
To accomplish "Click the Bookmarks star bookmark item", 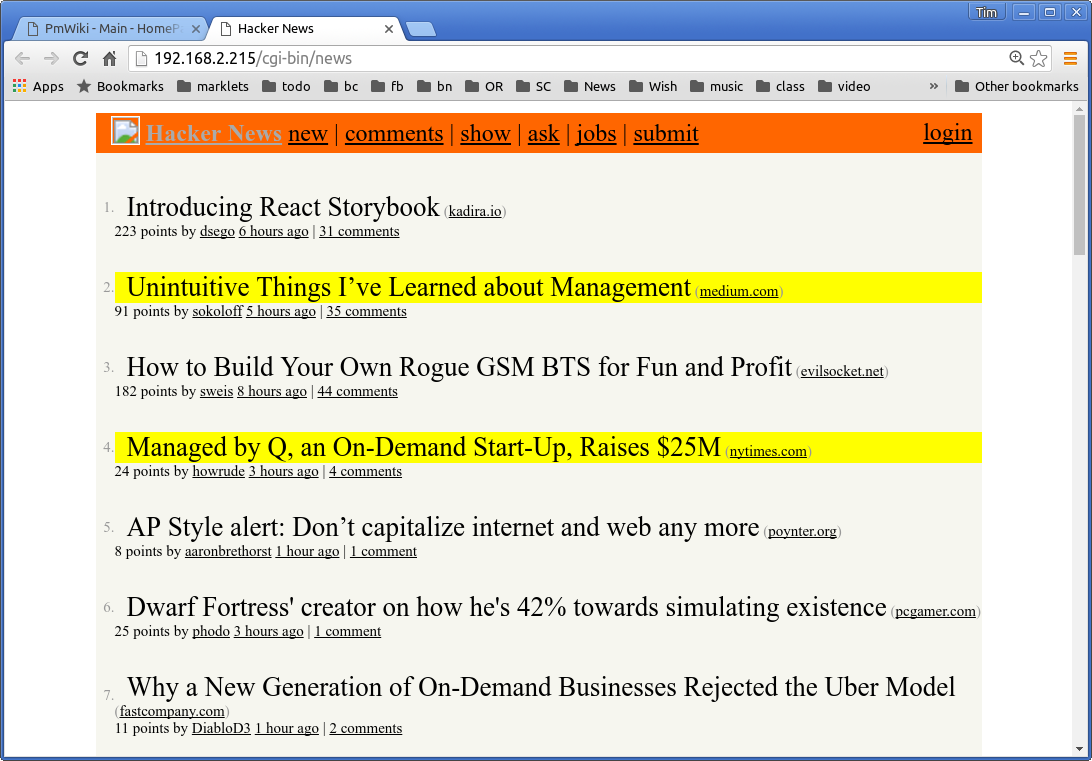I will 120,86.
